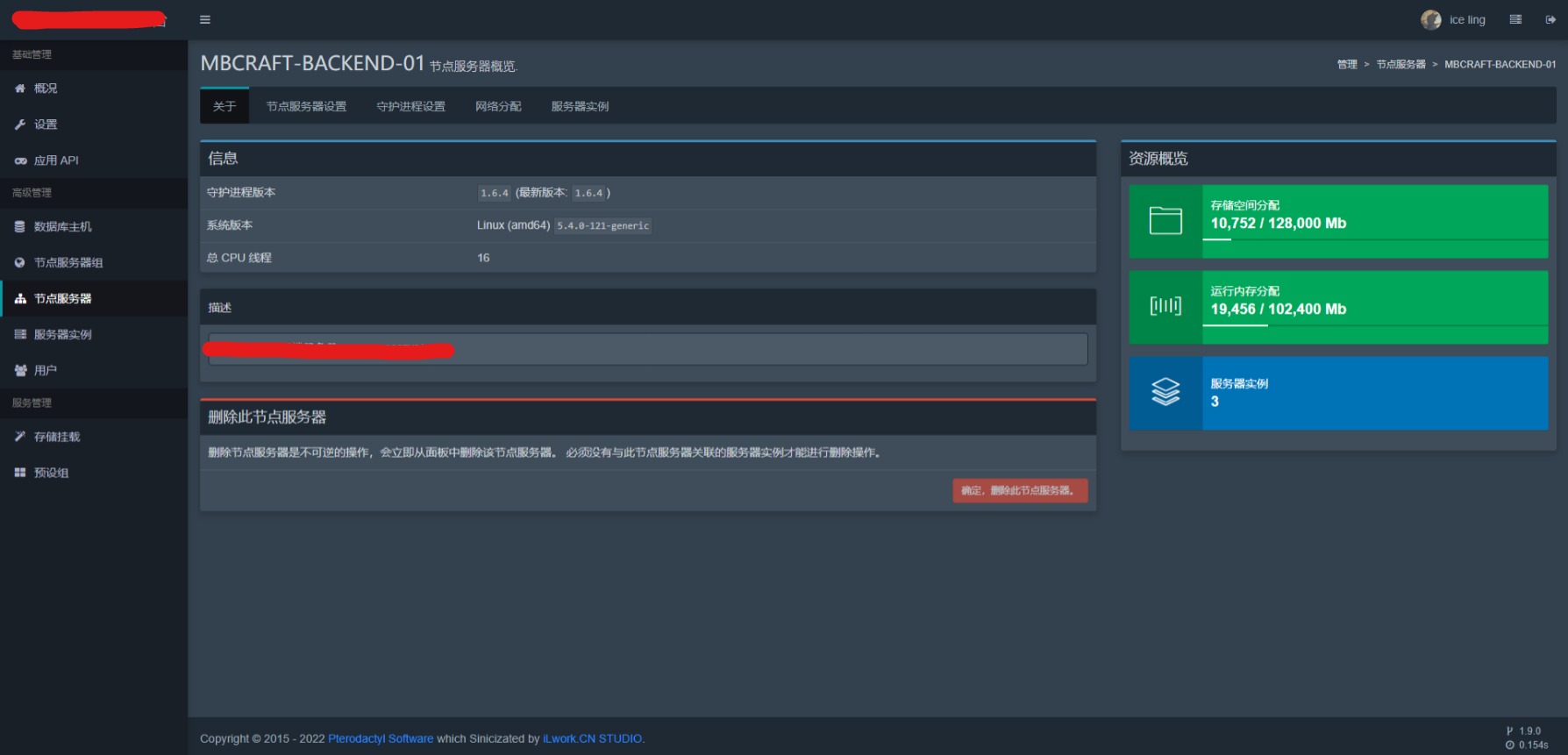The image size is (1568, 755).
Task: Click the iLwork.CN STUDIO footer link
Action: coord(592,738)
